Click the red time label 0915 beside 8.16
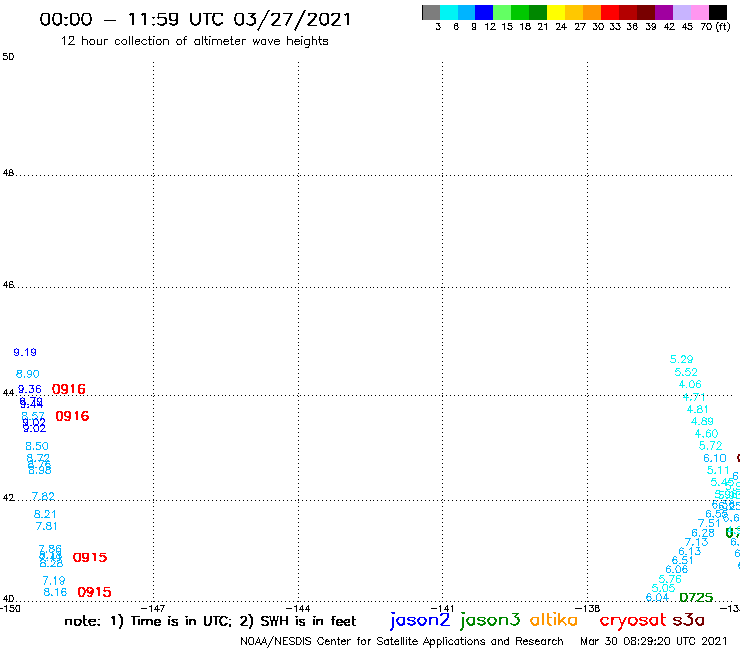The height and width of the screenshot is (650, 740). pyautogui.click(x=94, y=592)
